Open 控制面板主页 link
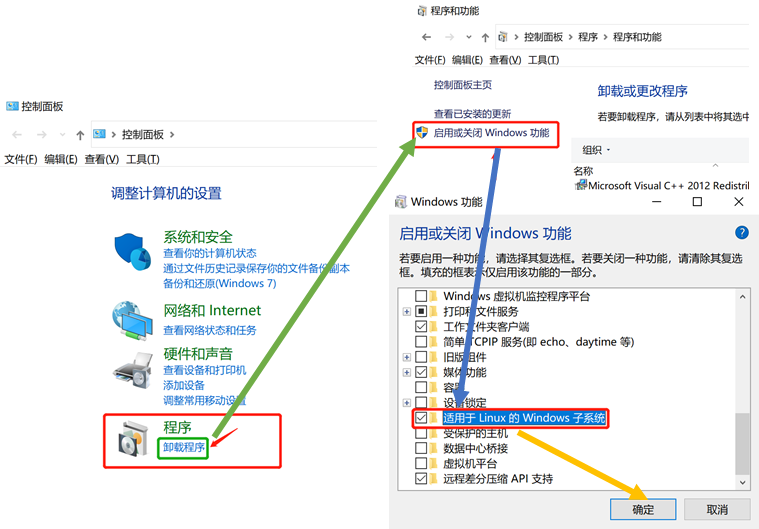The image size is (759, 529). [463, 85]
